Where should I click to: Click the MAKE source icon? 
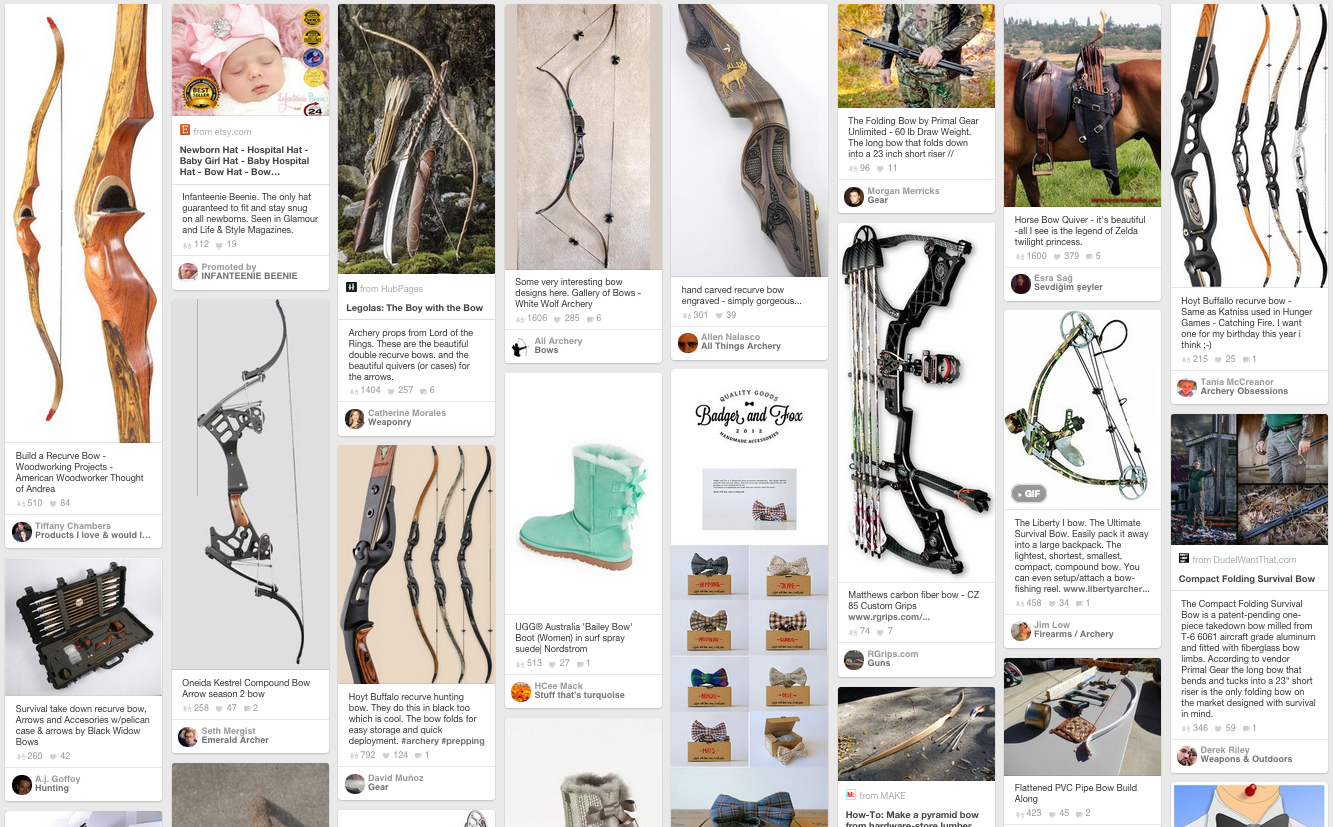click(851, 795)
